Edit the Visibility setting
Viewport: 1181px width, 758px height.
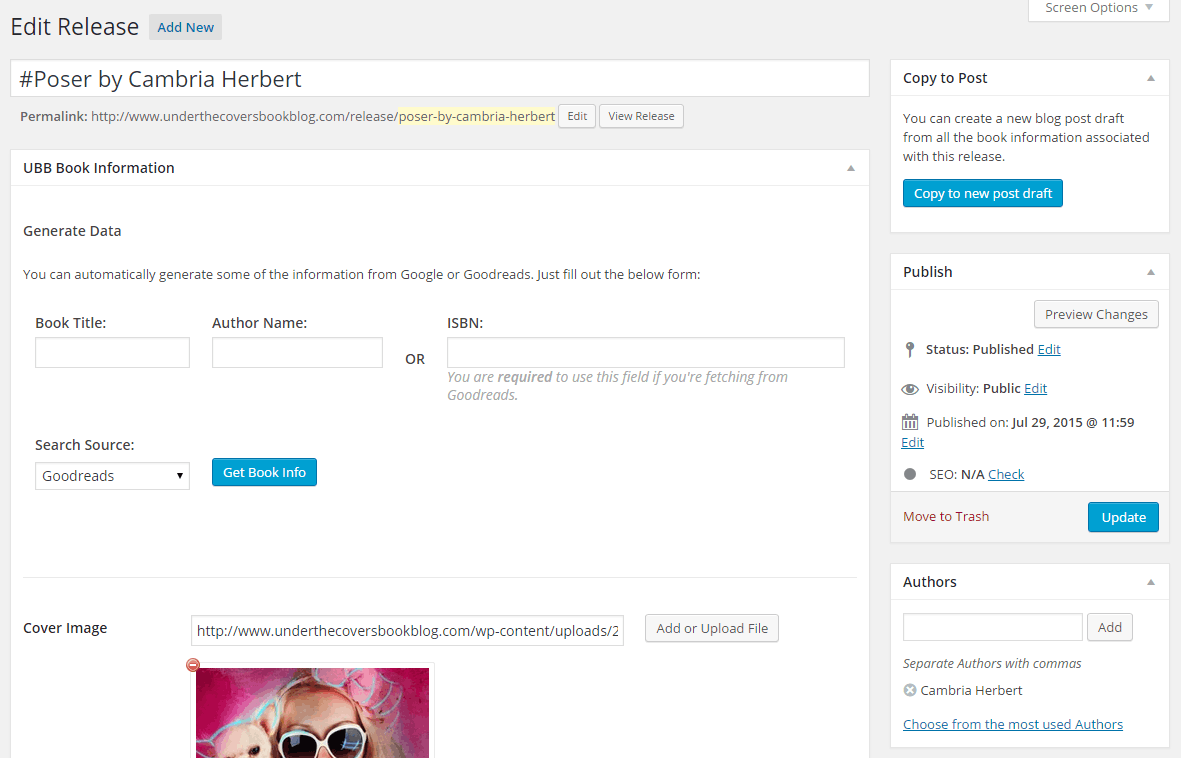coord(1035,388)
